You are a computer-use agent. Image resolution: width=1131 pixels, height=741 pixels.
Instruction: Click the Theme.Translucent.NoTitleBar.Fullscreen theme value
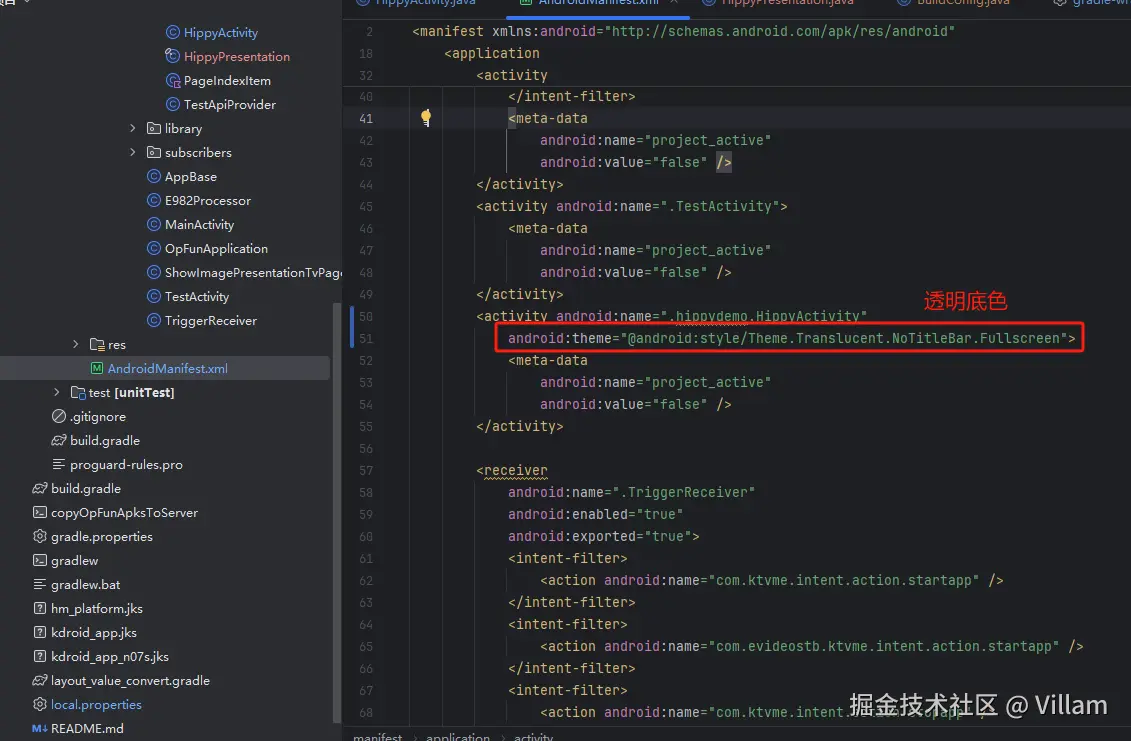843,338
